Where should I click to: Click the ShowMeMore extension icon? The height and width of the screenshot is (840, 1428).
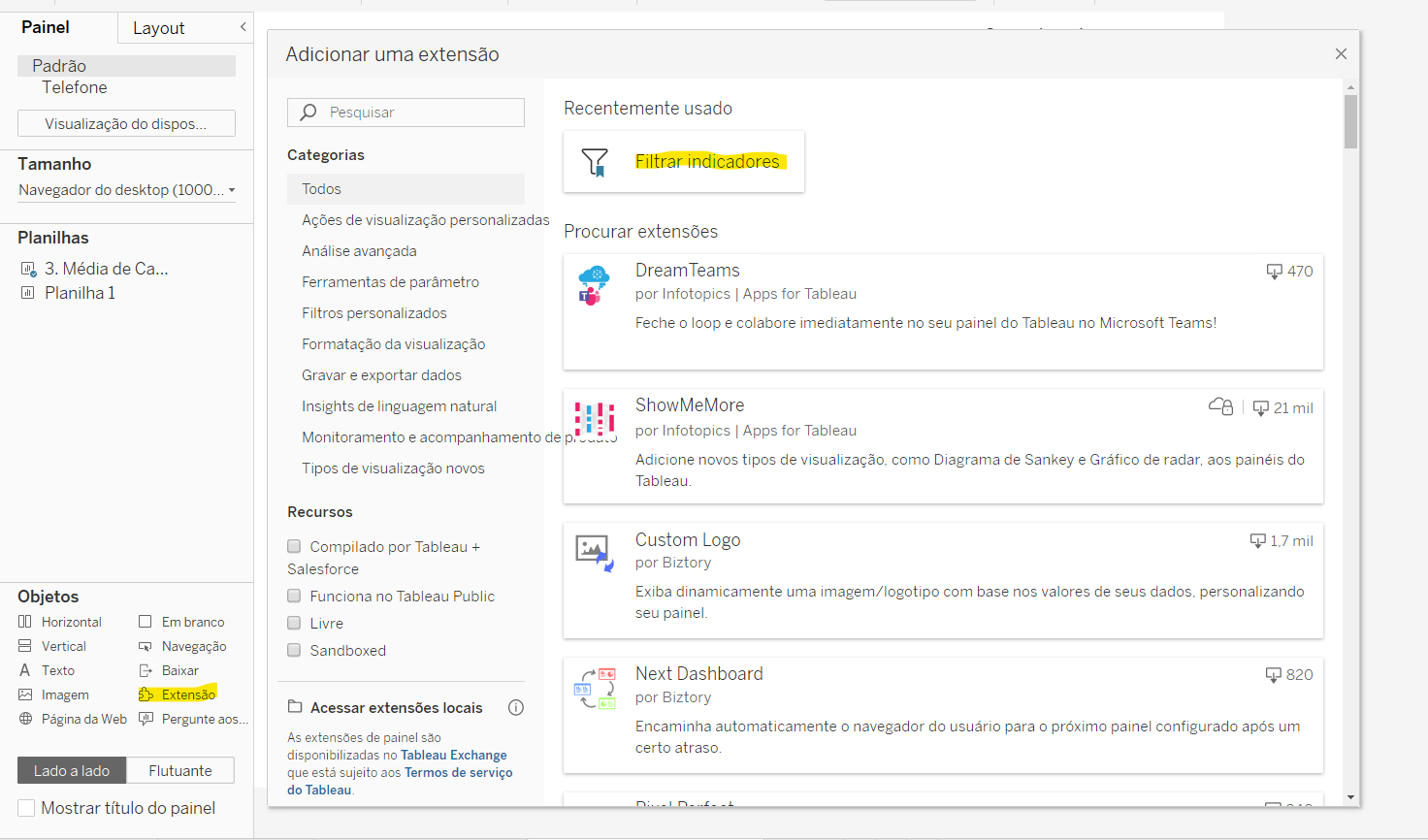595,419
